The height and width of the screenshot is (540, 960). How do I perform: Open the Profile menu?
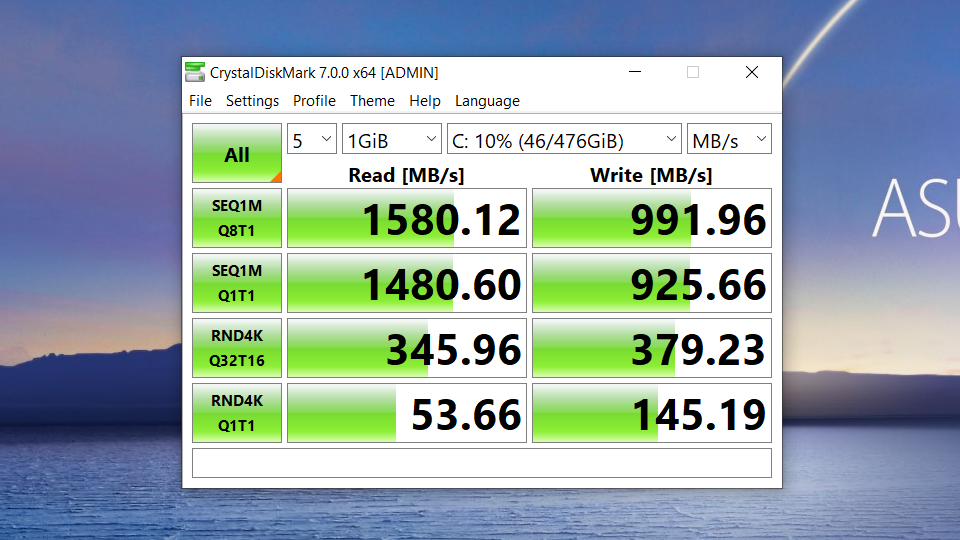click(314, 100)
